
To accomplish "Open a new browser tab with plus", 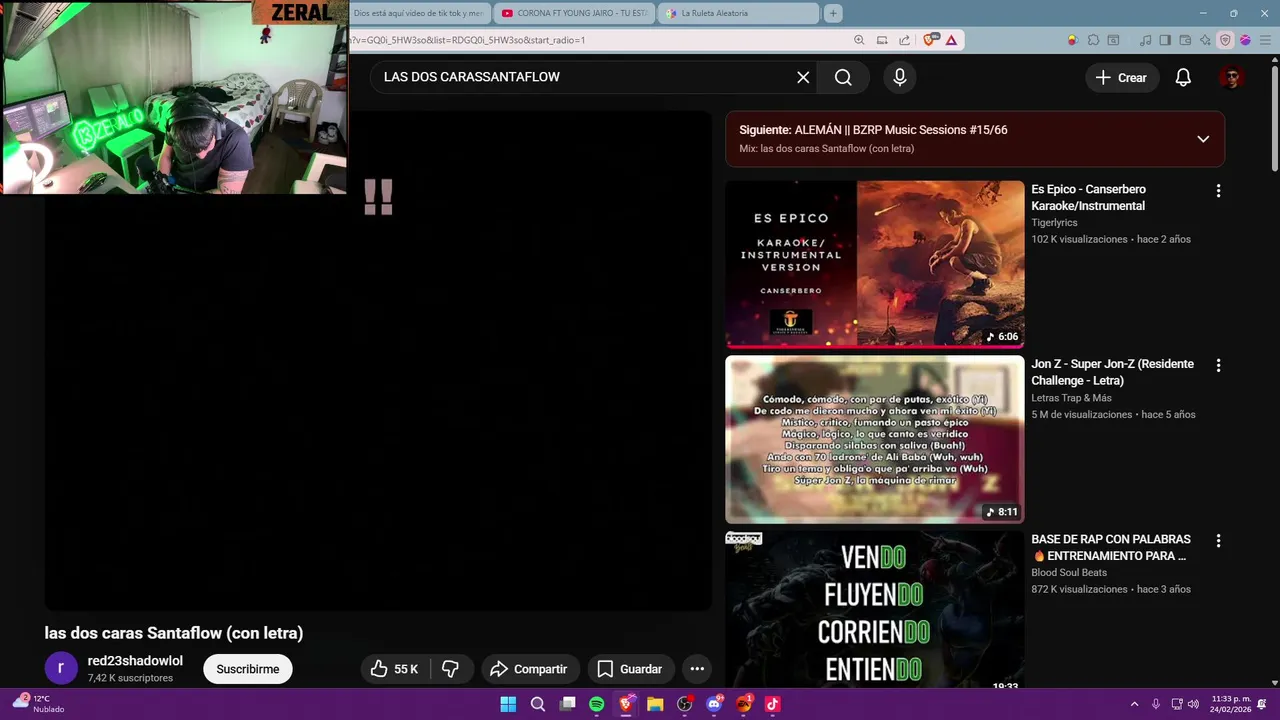I will (833, 13).
